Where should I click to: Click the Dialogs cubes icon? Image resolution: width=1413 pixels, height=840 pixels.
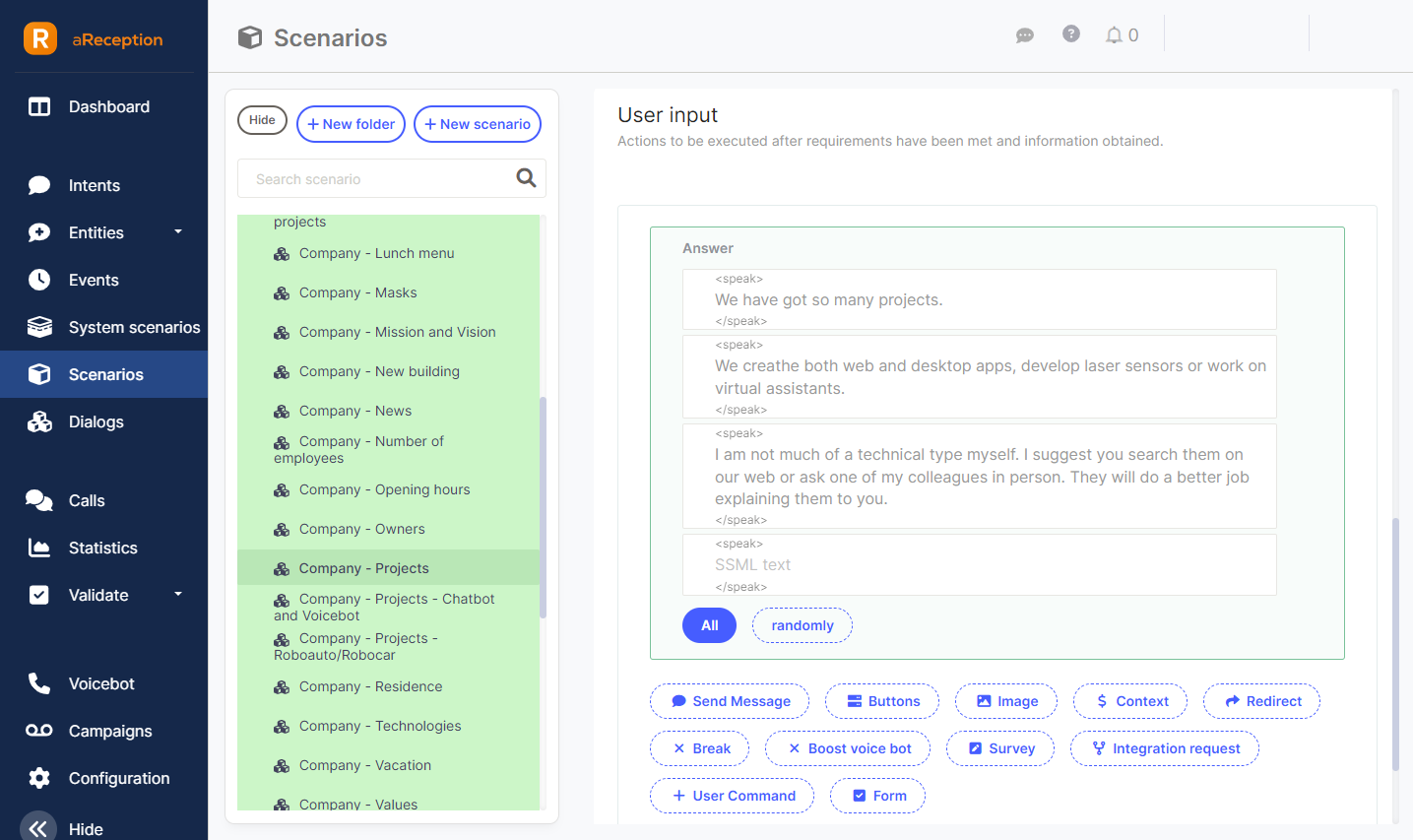coord(39,421)
